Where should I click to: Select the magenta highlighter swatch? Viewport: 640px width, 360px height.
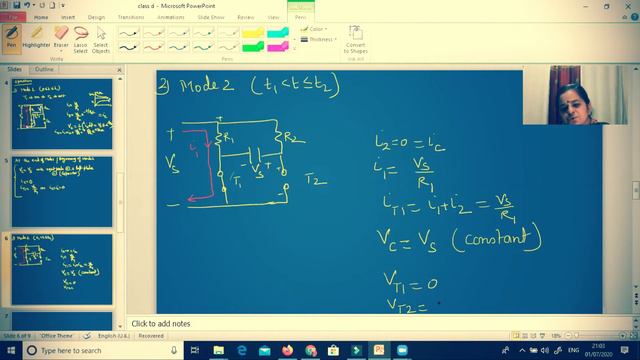[x=278, y=47]
